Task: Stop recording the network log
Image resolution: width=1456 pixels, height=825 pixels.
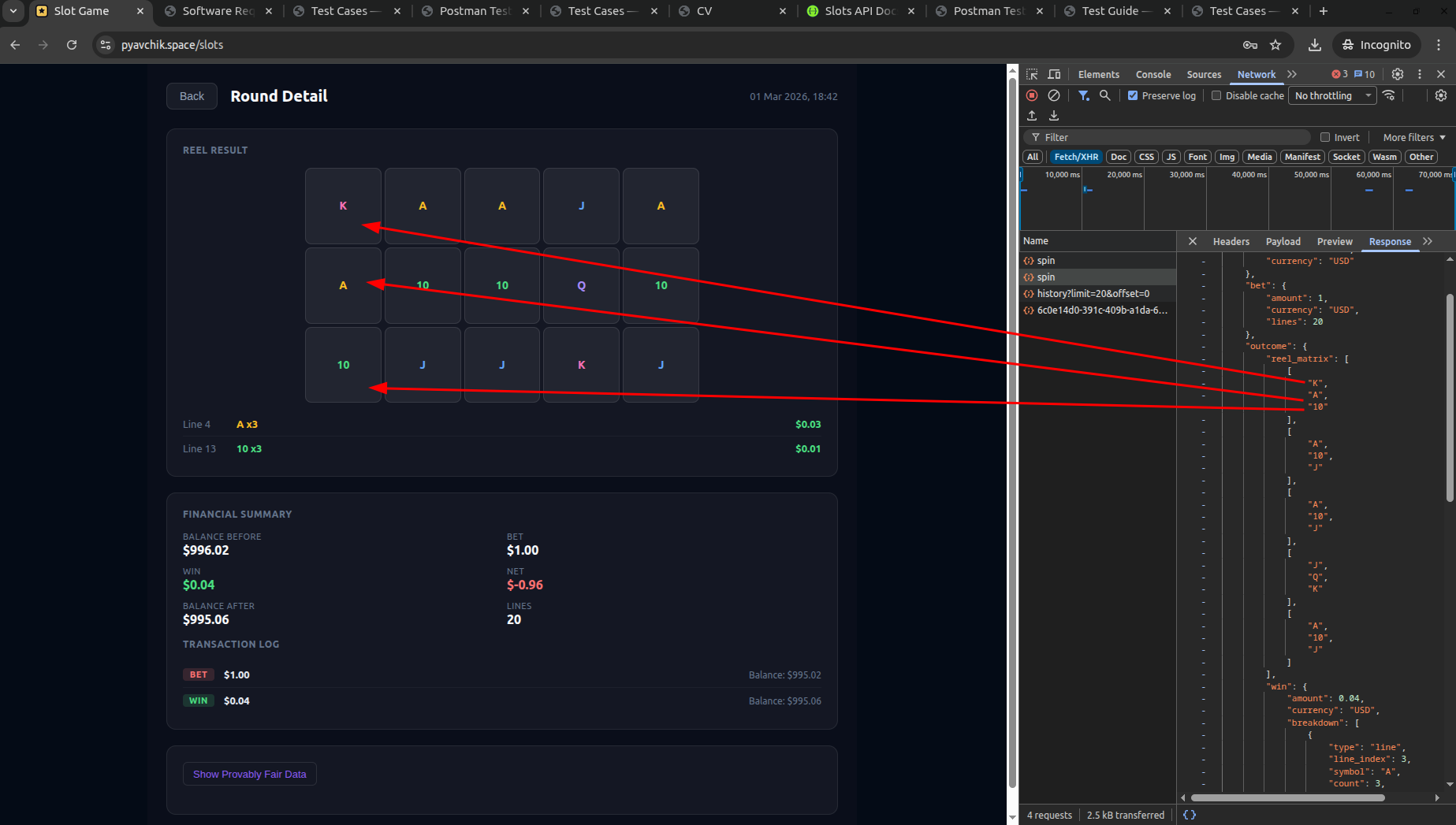Action: (1031, 95)
